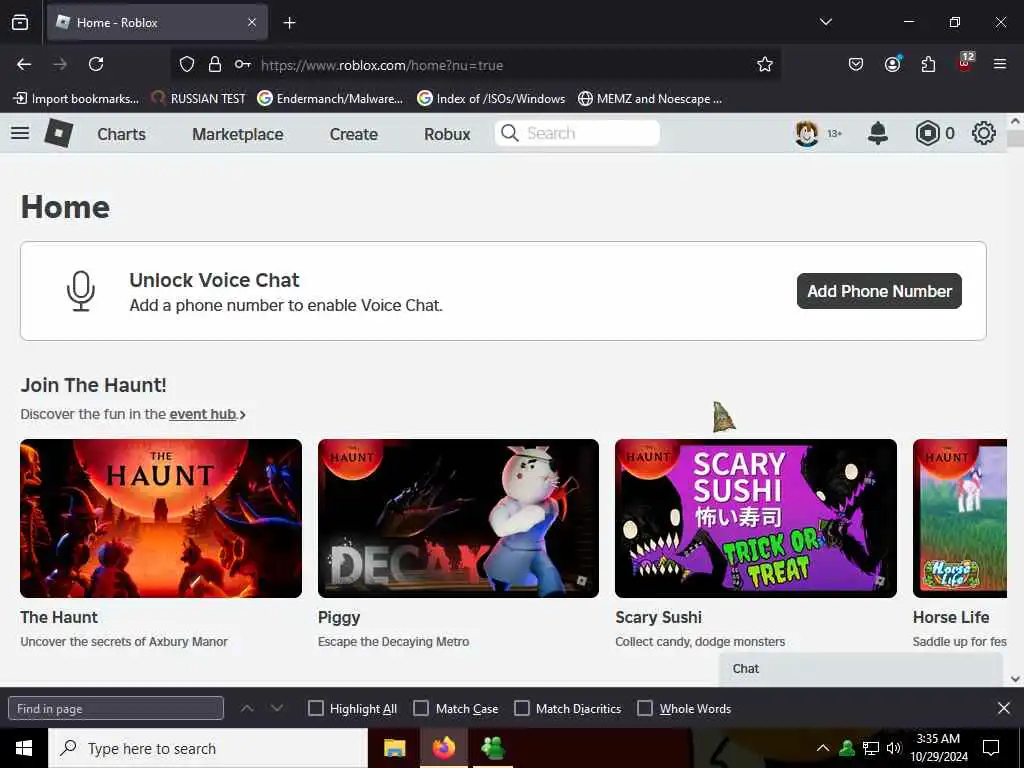Open the Roblox settings gear
Viewport: 1024px width, 768px height.
point(984,133)
